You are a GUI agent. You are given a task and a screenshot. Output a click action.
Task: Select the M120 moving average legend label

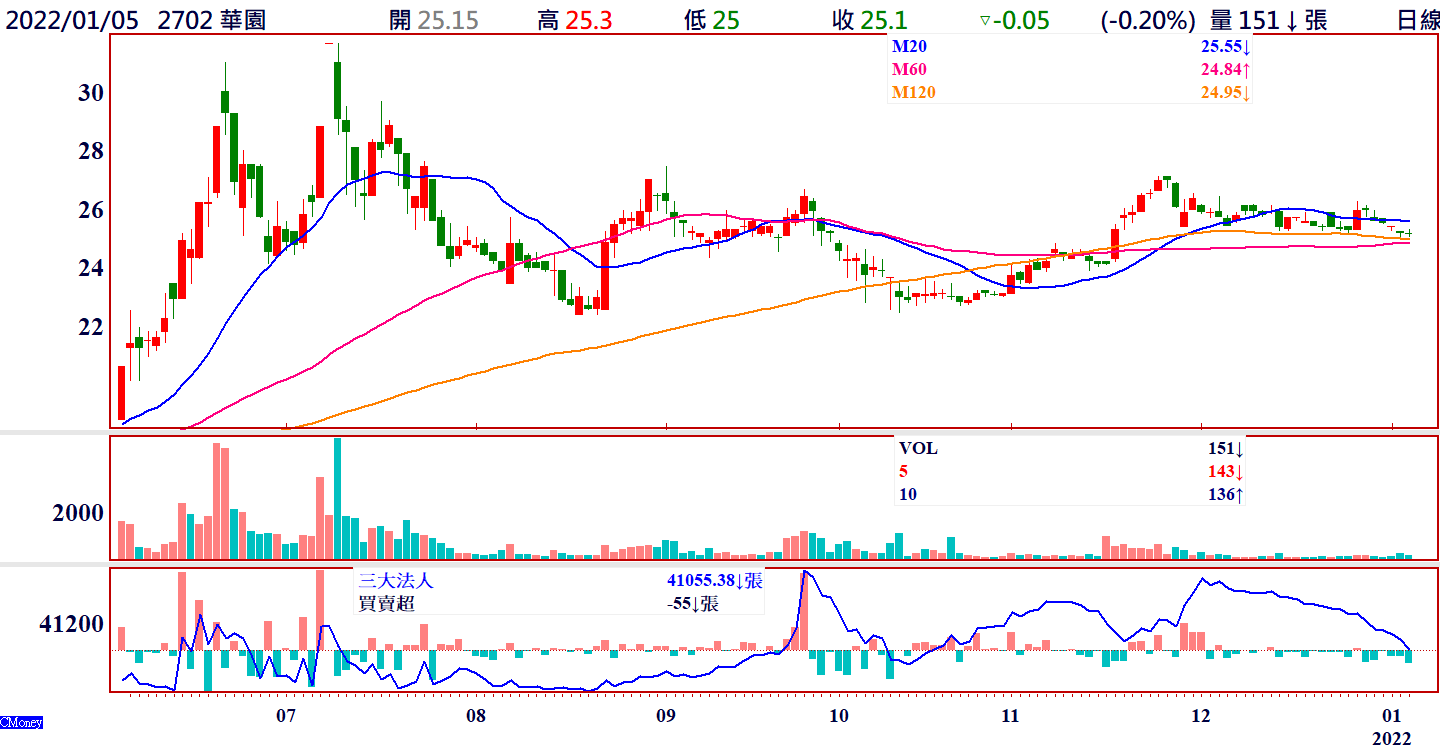913,93
